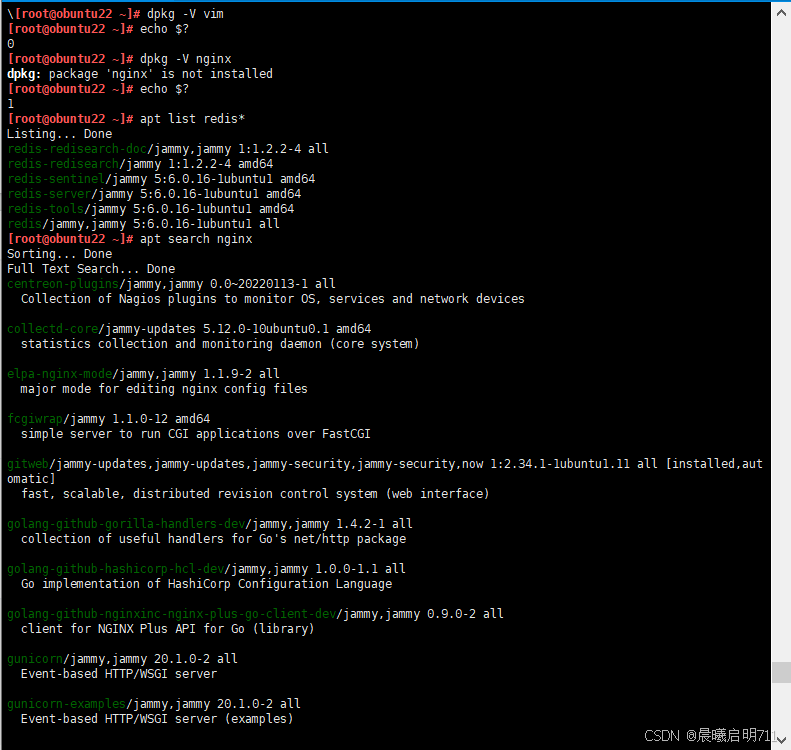Viewport: 791px width, 750px height.
Task: Click the 'collection of useful handlers' description
Action: click(213, 539)
